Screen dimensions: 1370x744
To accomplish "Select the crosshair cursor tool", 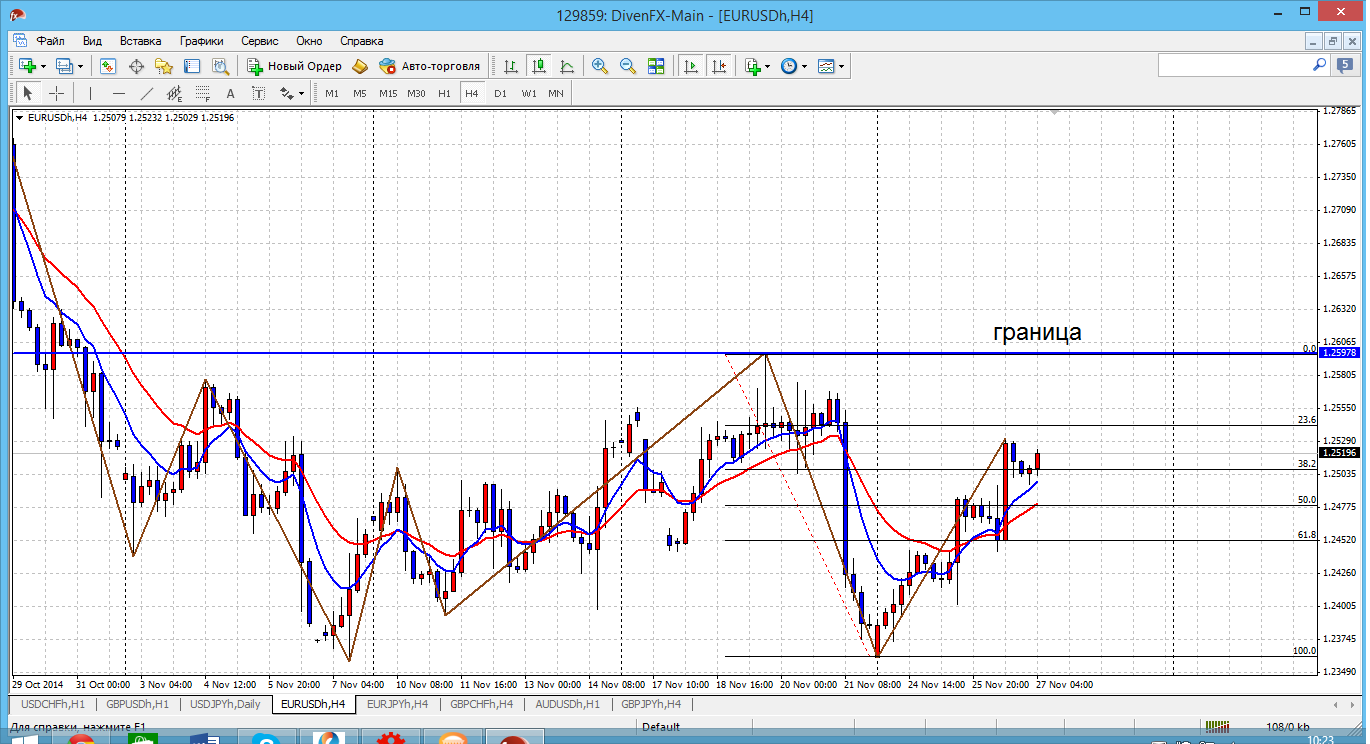I will pos(57,93).
